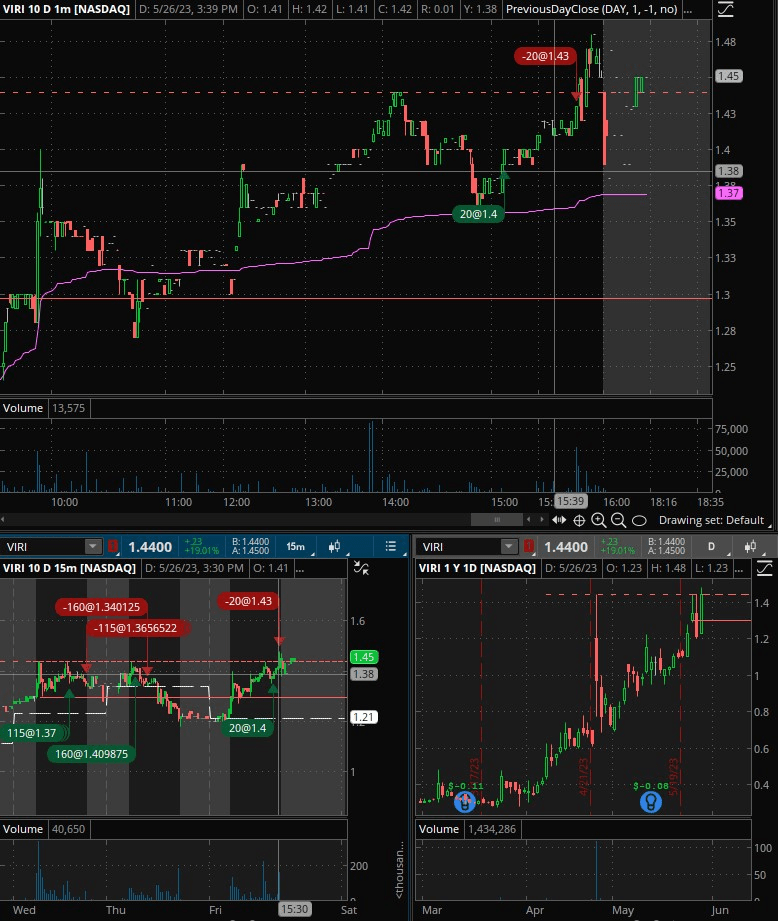Image resolution: width=778 pixels, height=921 pixels.
Task: Click sell order bubble -20@1.43 on top chart
Action: coord(545,56)
